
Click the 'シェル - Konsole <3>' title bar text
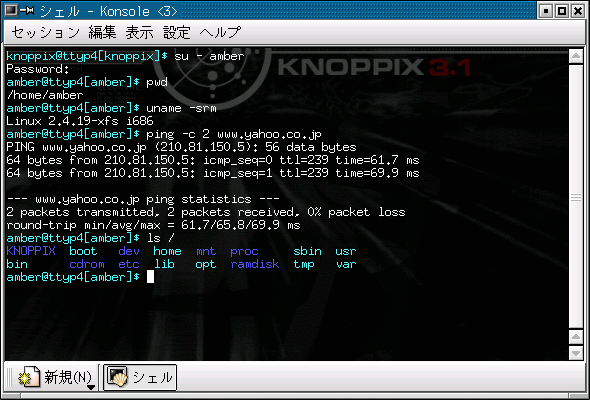coord(108,11)
